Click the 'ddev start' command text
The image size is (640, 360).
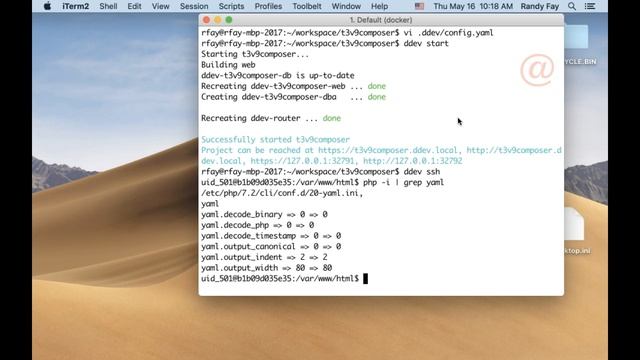[x=426, y=43]
